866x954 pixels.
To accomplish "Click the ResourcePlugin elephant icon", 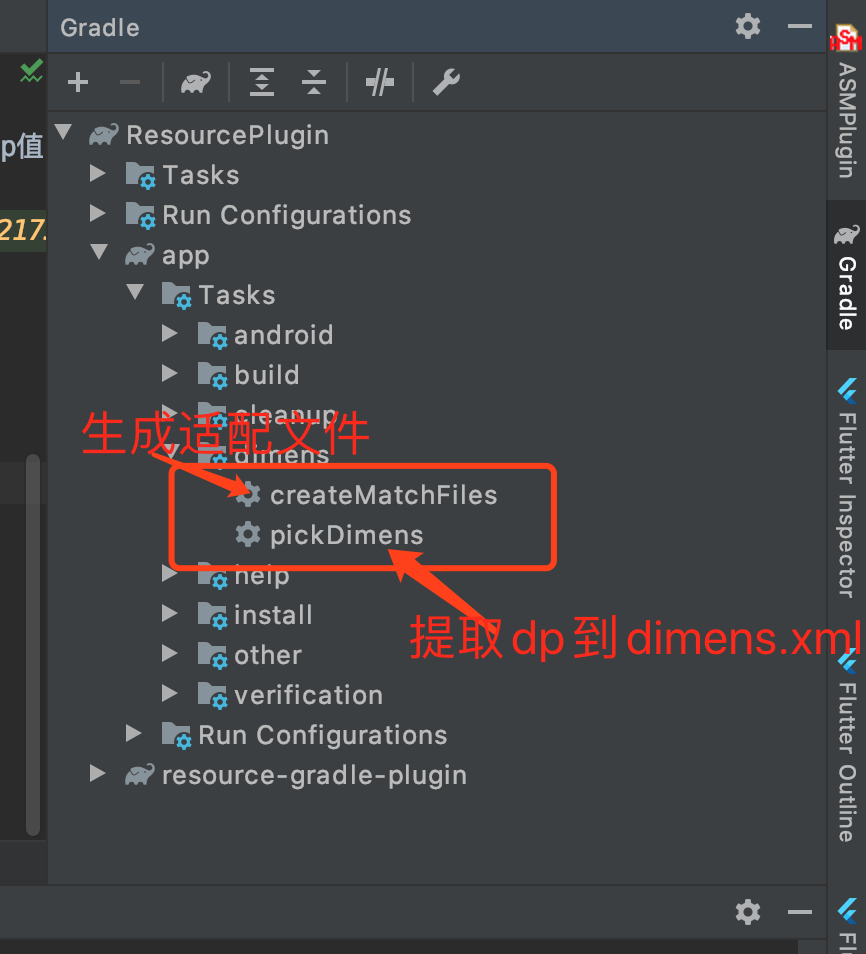I will [x=103, y=134].
